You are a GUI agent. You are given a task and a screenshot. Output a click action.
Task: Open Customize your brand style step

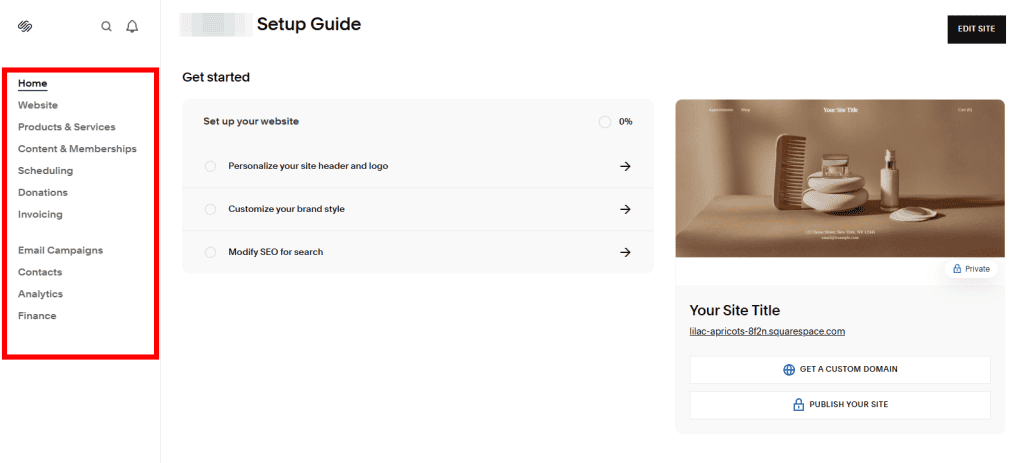coord(418,209)
